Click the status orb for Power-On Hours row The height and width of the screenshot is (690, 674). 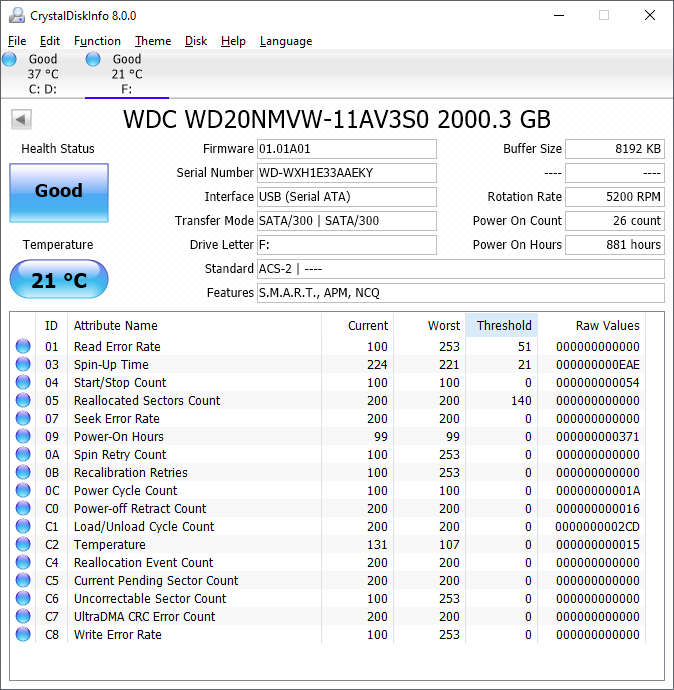pos(23,437)
